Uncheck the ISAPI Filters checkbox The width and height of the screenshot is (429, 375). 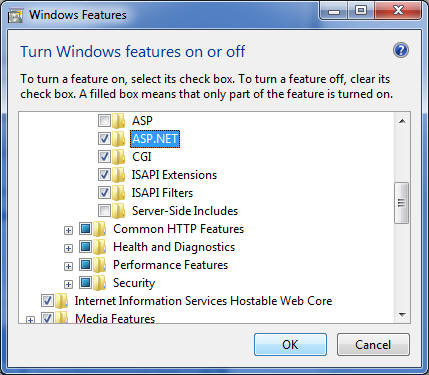click(x=104, y=192)
